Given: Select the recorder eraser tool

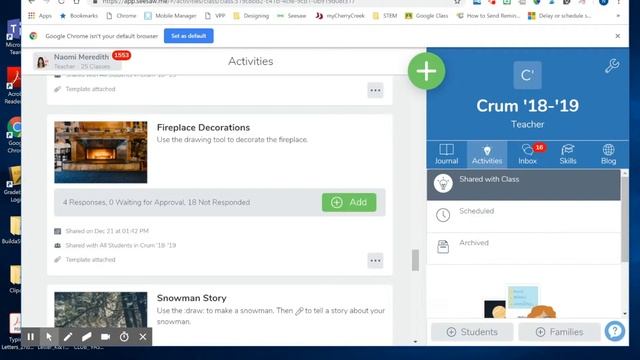Looking at the screenshot, I should (87, 337).
